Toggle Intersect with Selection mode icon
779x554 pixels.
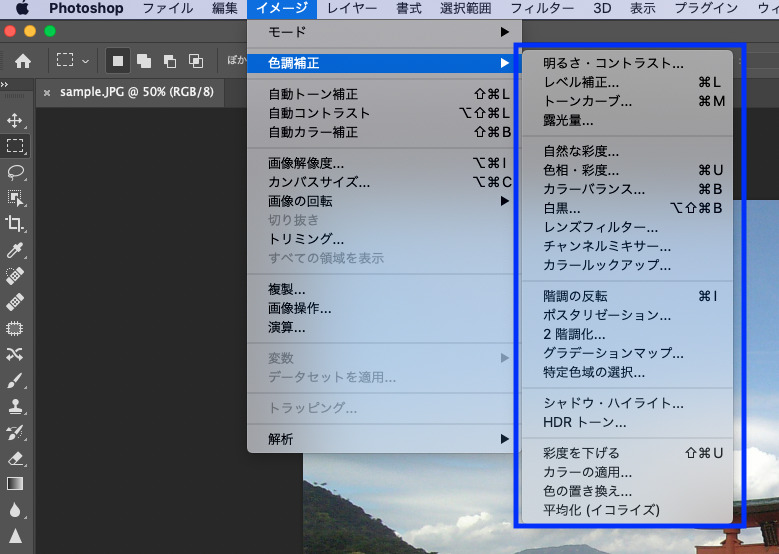coord(196,61)
